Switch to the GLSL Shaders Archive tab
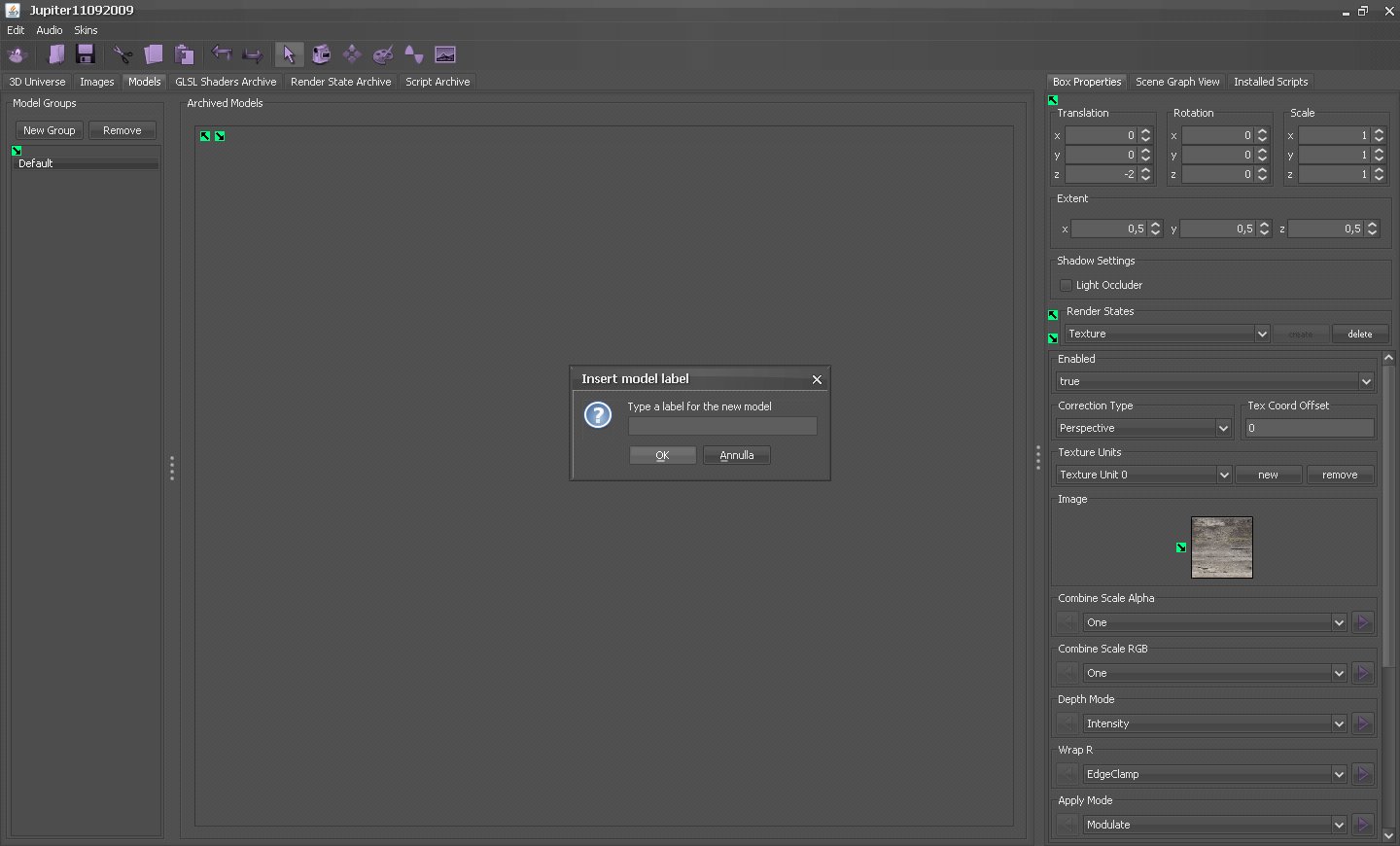This screenshot has height=846, width=1400. (x=226, y=82)
